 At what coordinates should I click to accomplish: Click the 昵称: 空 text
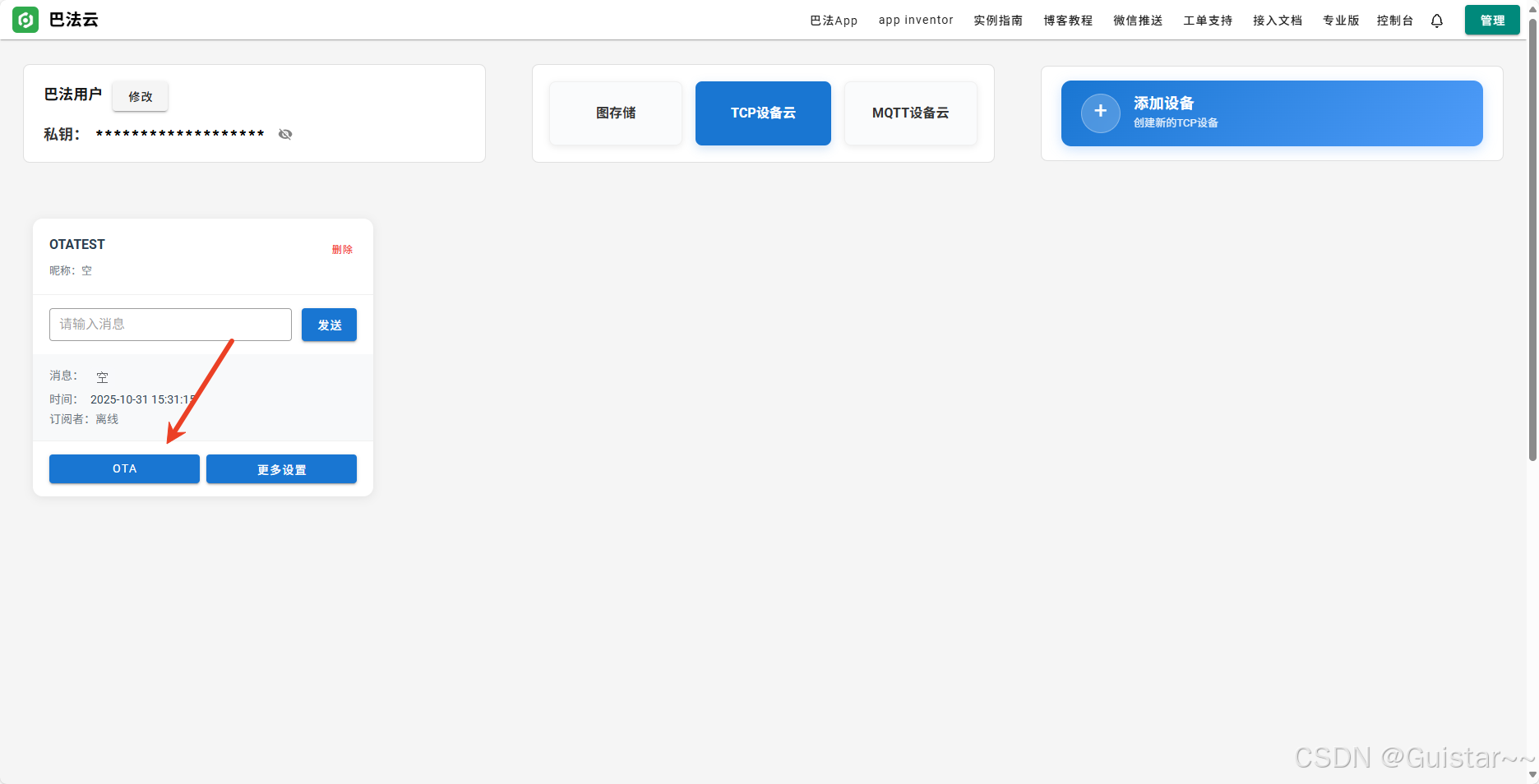coord(71,270)
